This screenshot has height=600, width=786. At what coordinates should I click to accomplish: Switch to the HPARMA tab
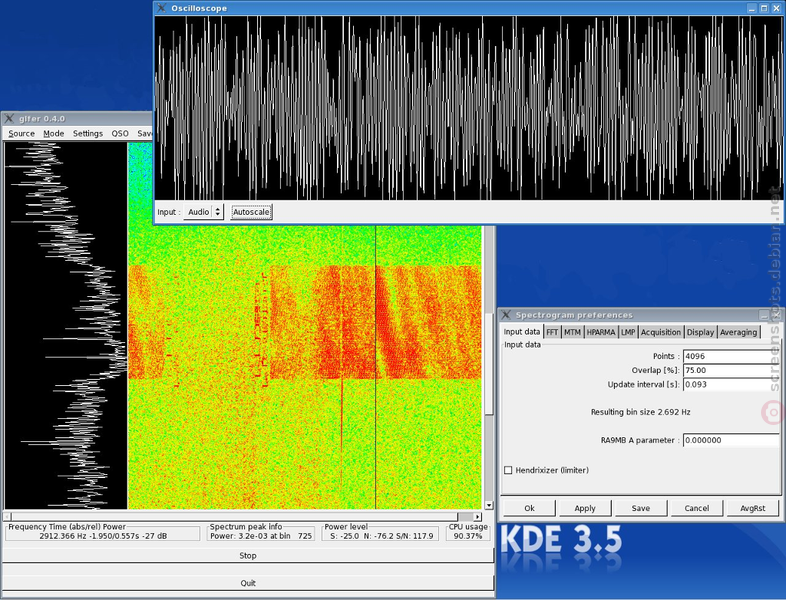(601, 332)
